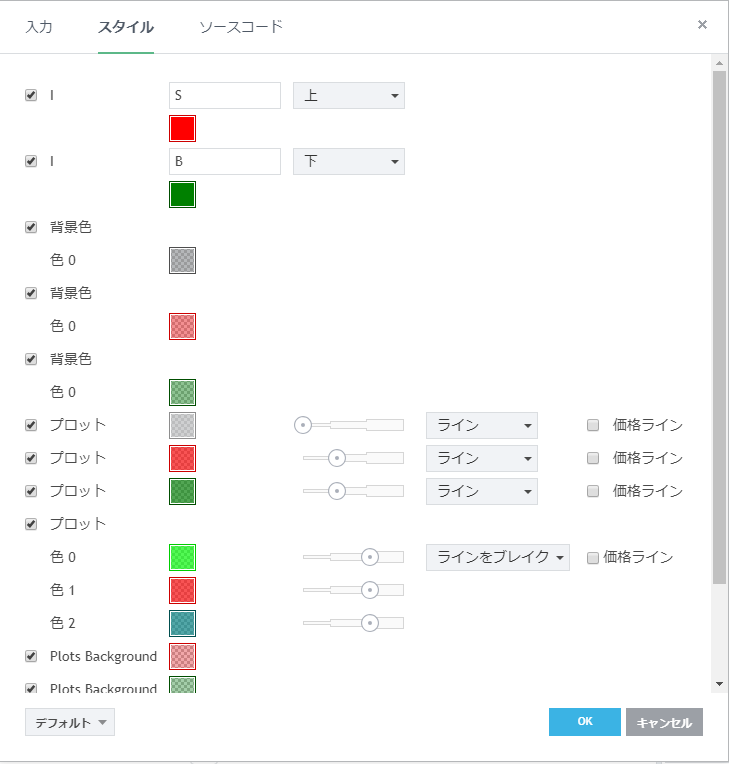This screenshot has height=764, width=729.
Task: Click the red color swatch under S
Action: pyautogui.click(x=182, y=128)
